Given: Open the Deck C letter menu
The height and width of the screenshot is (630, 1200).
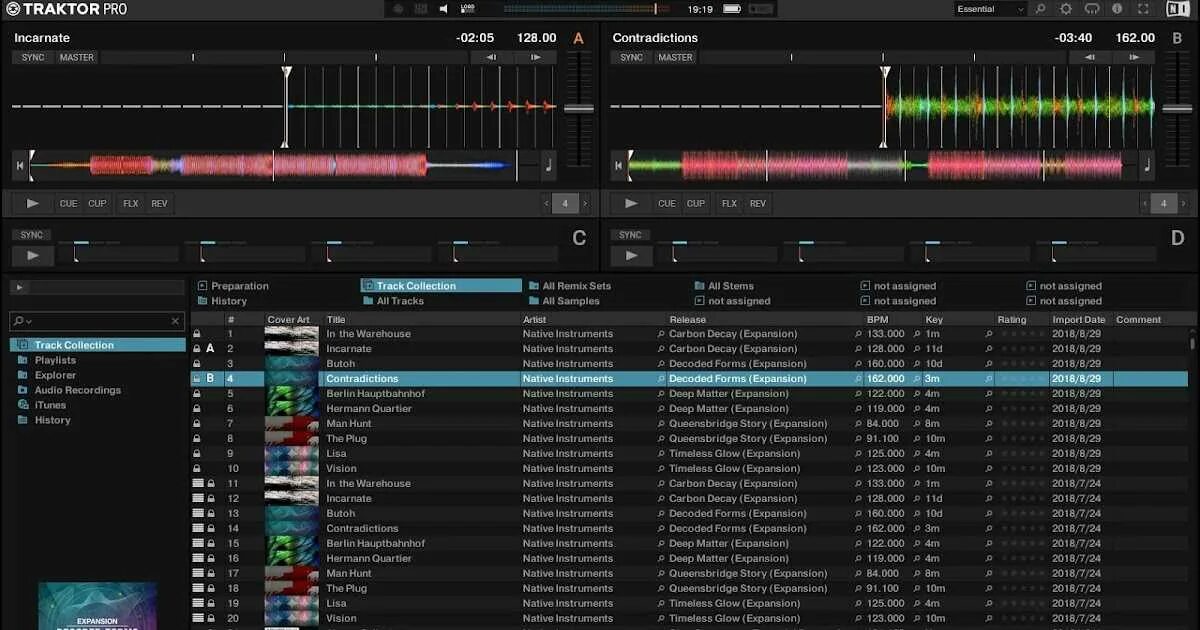Looking at the screenshot, I should [x=578, y=238].
